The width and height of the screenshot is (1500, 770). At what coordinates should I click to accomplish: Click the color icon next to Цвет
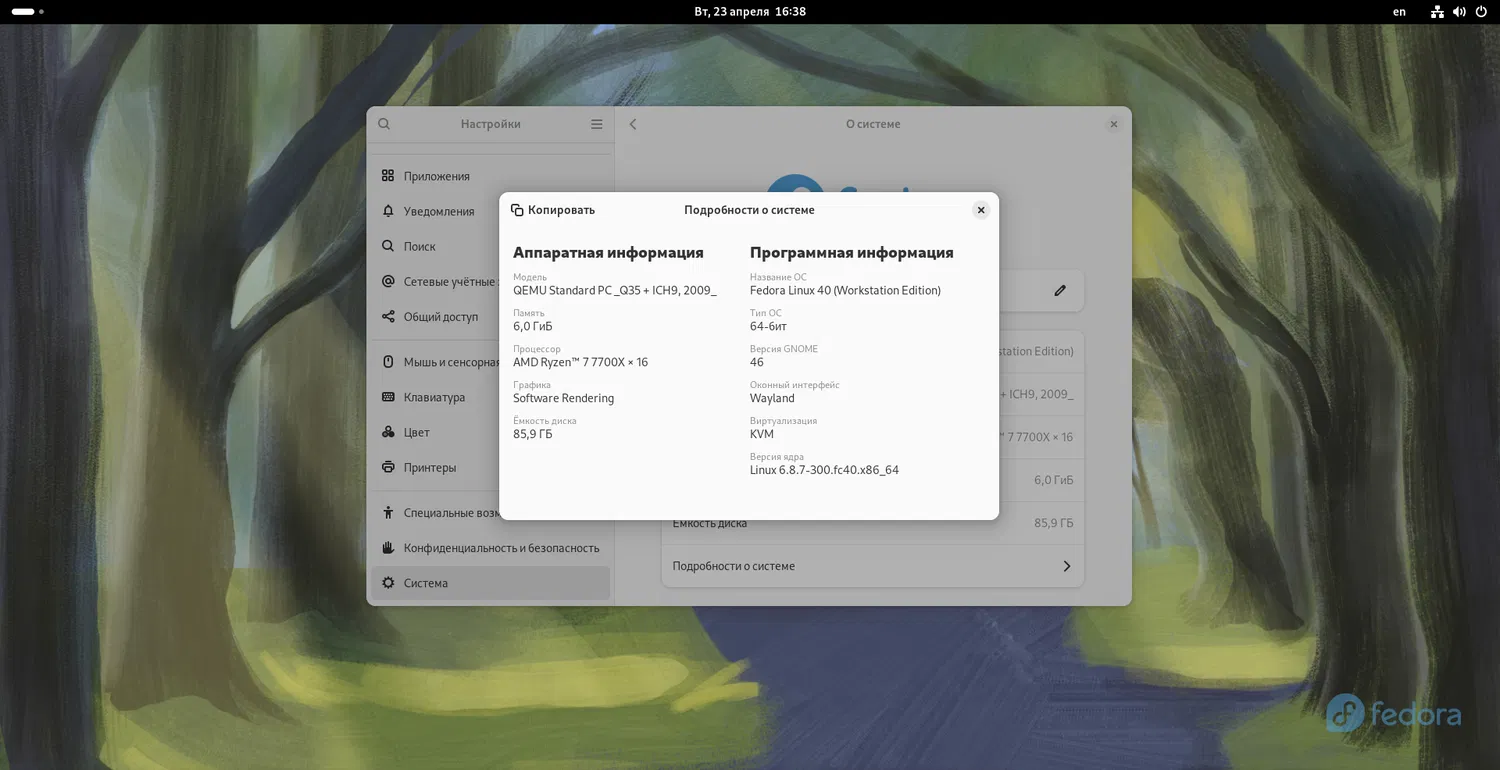[x=388, y=432]
